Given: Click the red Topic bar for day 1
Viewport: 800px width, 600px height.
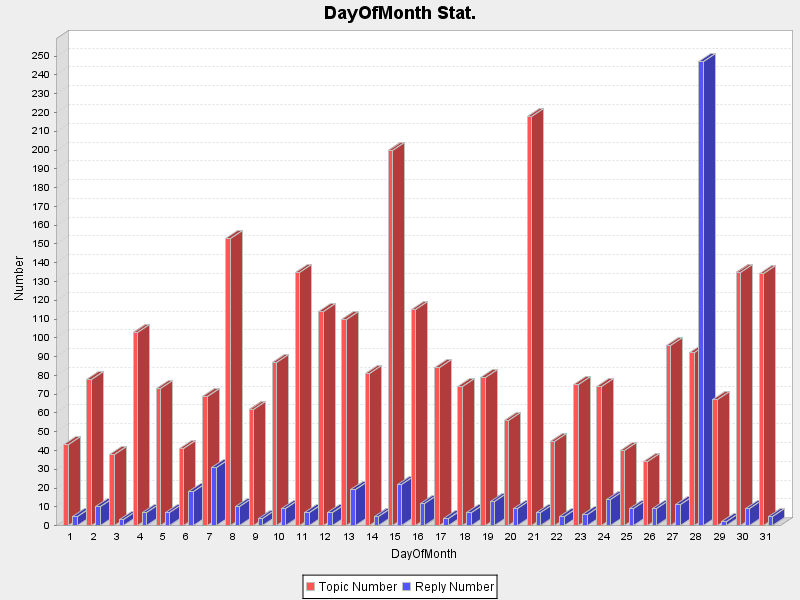Looking at the screenshot, I should click(69, 483).
